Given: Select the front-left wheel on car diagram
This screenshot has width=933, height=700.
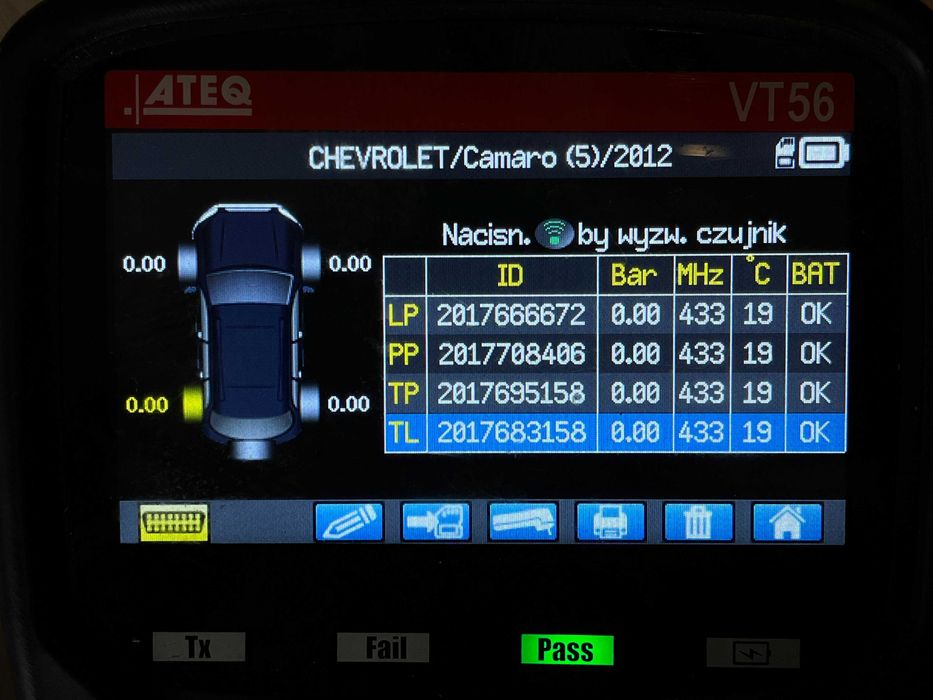Looking at the screenshot, I should (188, 262).
